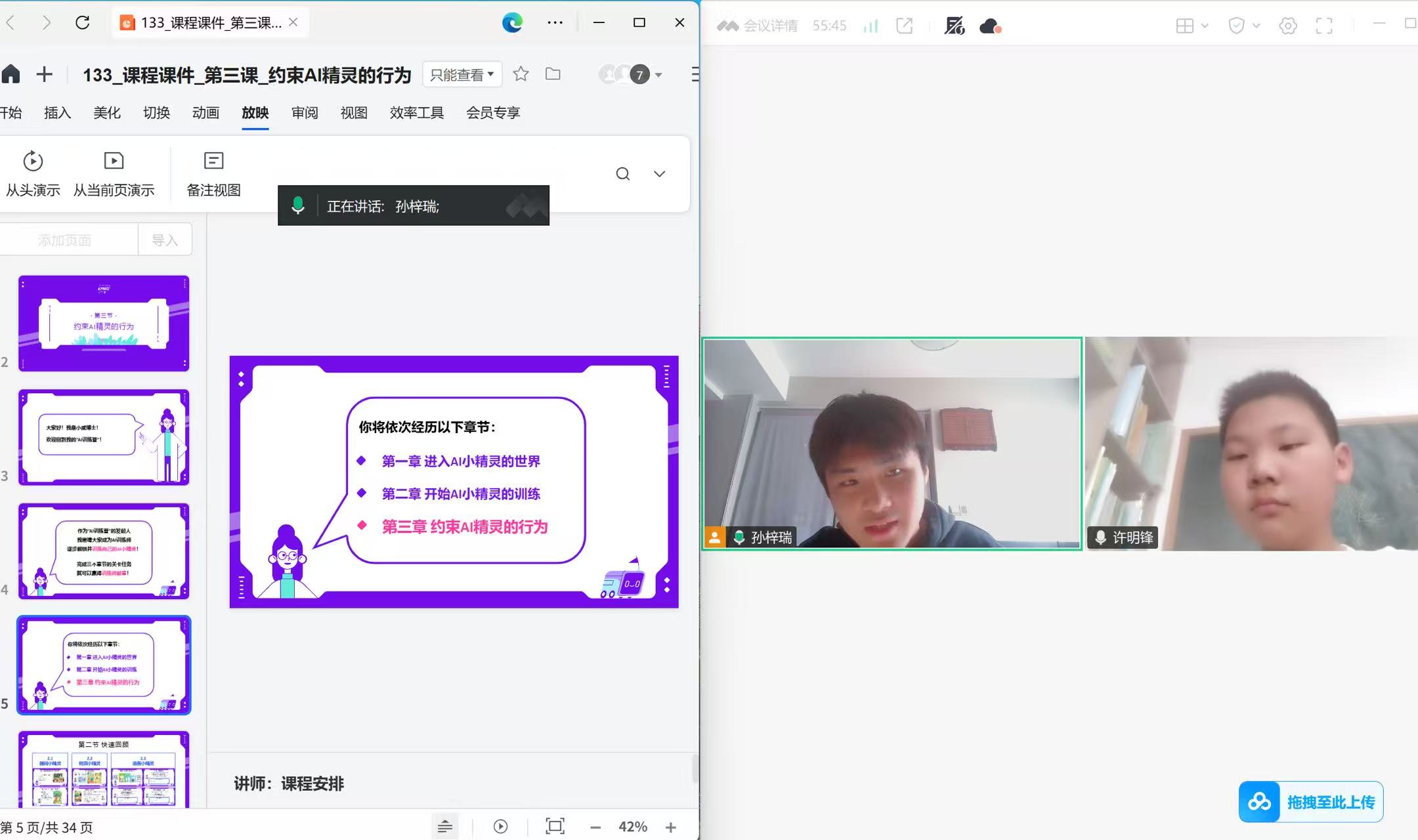Image resolution: width=1418 pixels, height=840 pixels.
Task: Open the 审阅 tab
Action: click(x=305, y=113)
